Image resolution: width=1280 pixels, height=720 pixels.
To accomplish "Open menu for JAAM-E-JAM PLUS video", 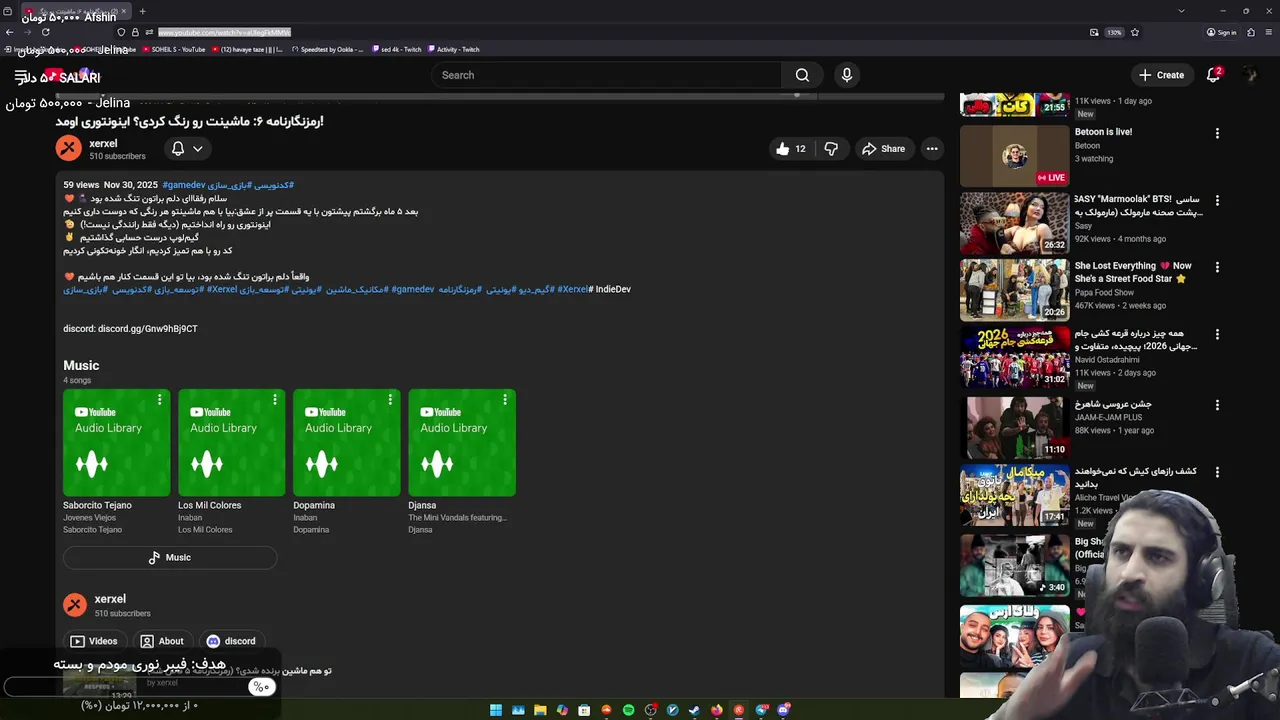I will [x=1217, y=406].
